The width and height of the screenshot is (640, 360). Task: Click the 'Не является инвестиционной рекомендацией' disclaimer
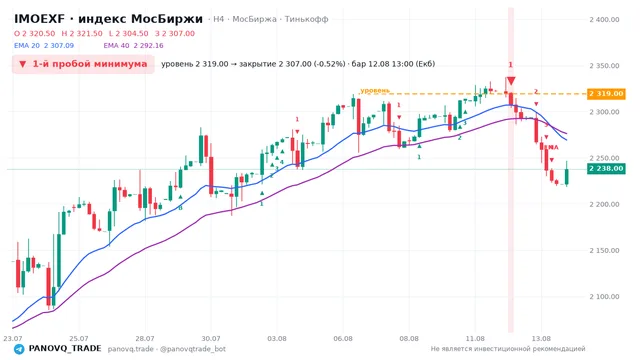pos(508,349)
